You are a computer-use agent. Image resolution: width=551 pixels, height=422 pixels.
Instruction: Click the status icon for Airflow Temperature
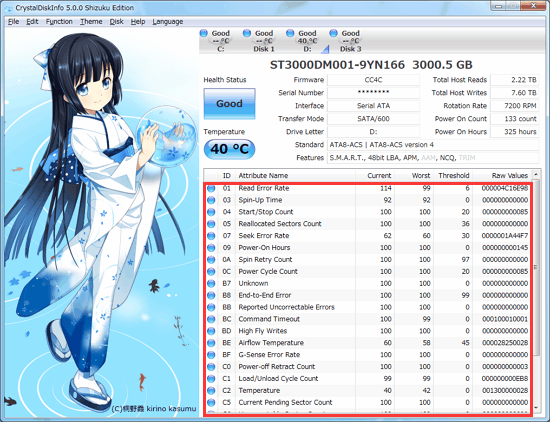(211, 343)
